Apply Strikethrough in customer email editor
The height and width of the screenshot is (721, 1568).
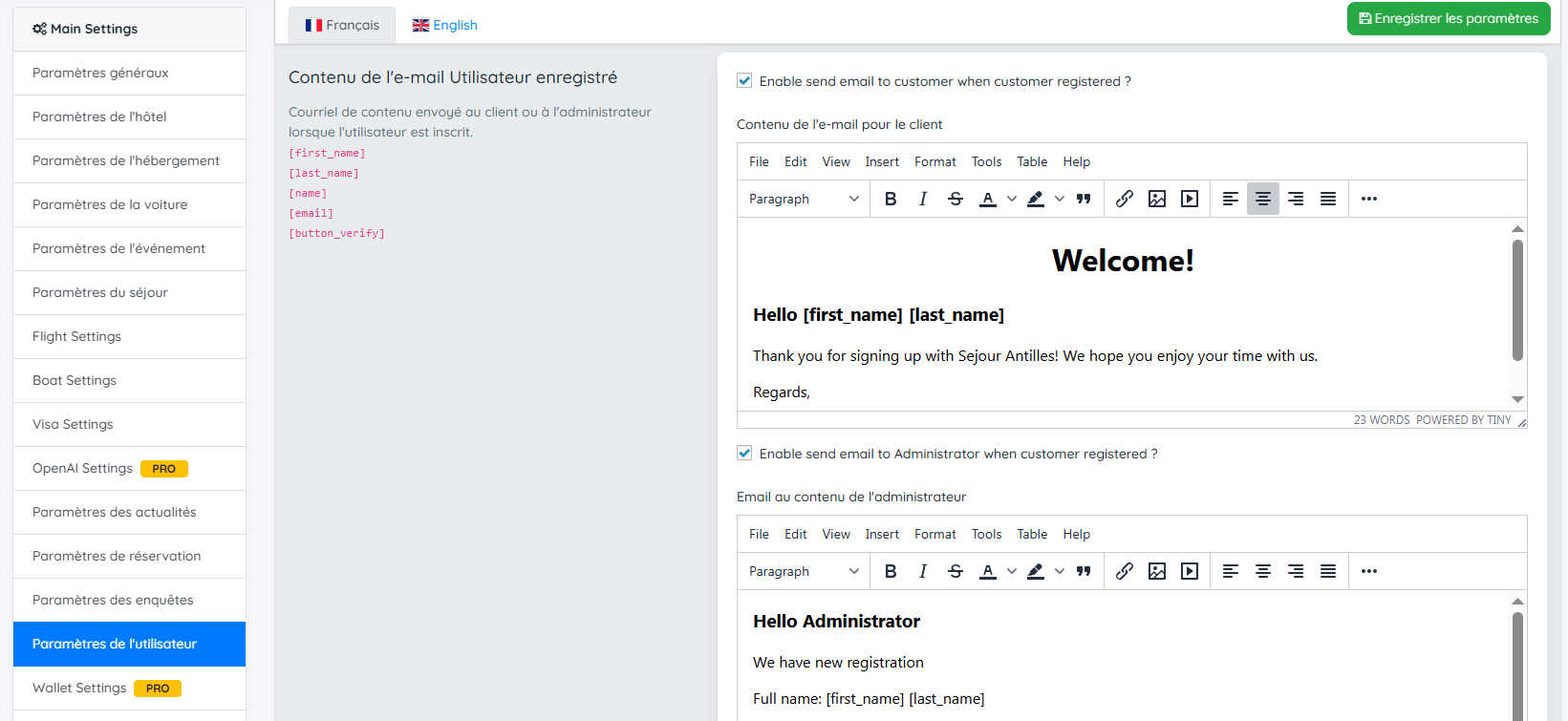click(956, 199)
